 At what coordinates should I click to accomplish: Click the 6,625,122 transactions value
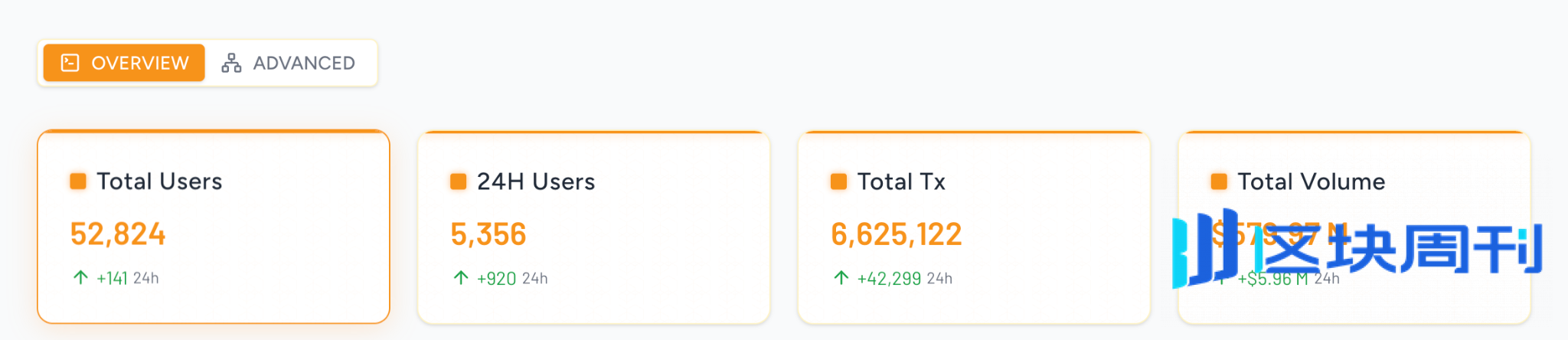897,234
